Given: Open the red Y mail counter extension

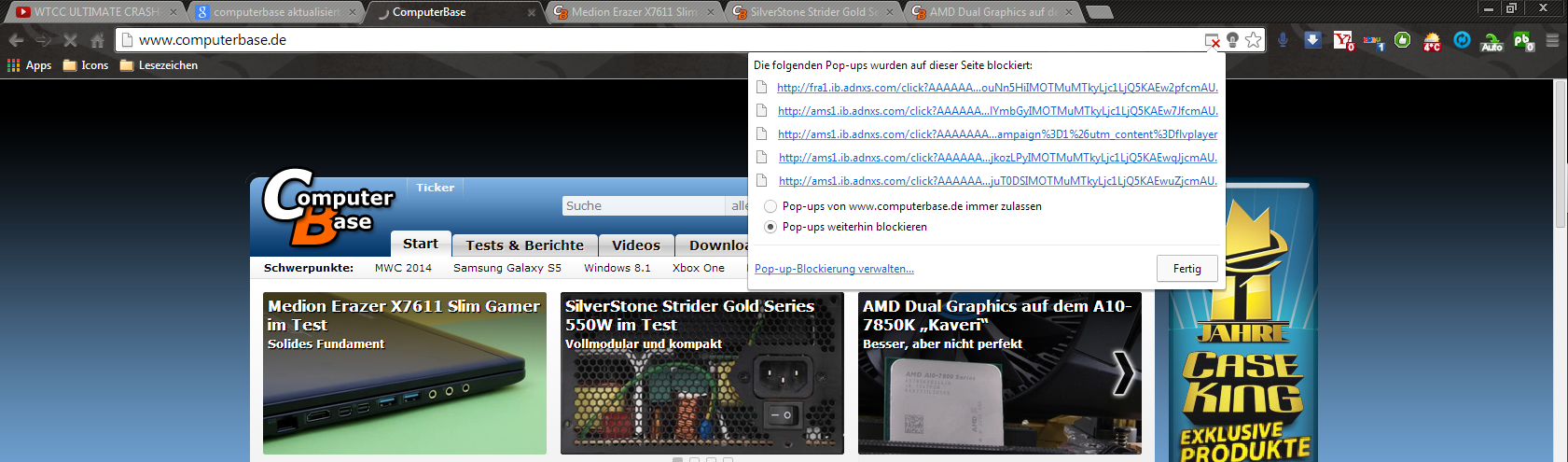Looking at the screenshot, I should coord(1343,40).
